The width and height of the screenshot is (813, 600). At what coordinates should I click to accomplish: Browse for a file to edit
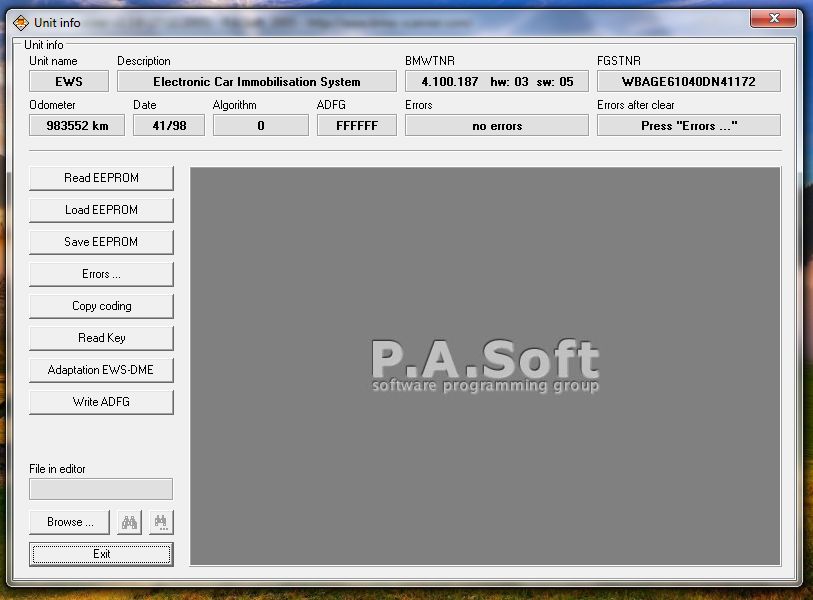coord(69,522)
